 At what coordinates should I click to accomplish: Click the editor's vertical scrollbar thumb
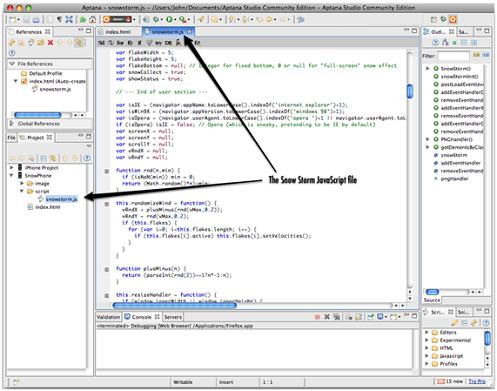coord(410,91)
